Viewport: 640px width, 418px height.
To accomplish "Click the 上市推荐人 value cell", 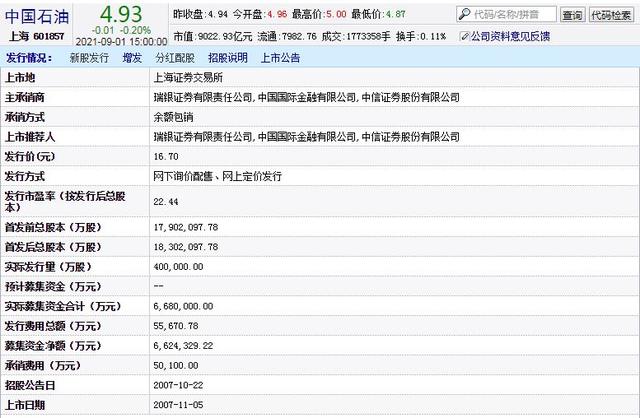I will (x=307, y=137).
